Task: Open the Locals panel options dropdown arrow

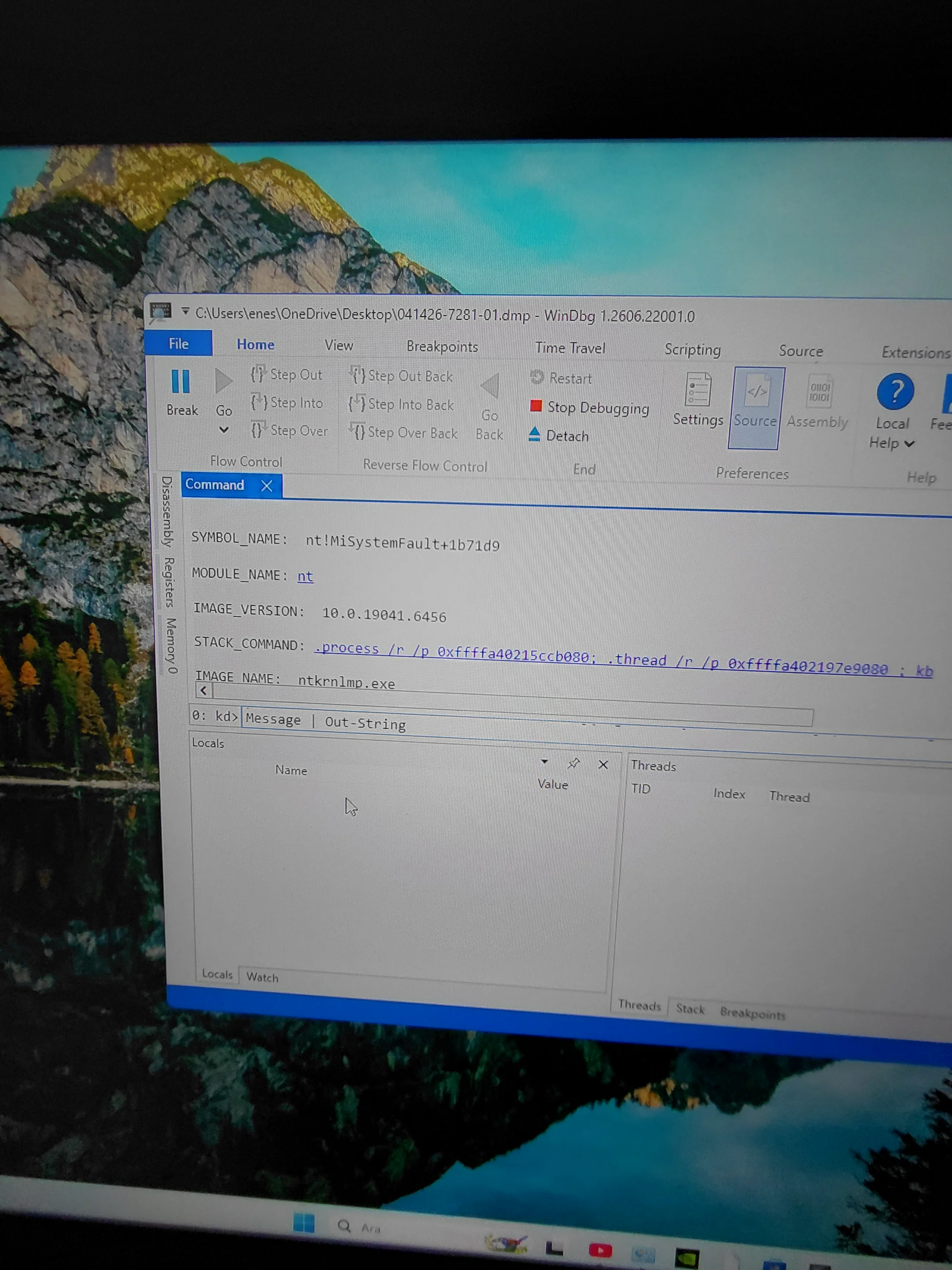Action: (x=544, y=762)
